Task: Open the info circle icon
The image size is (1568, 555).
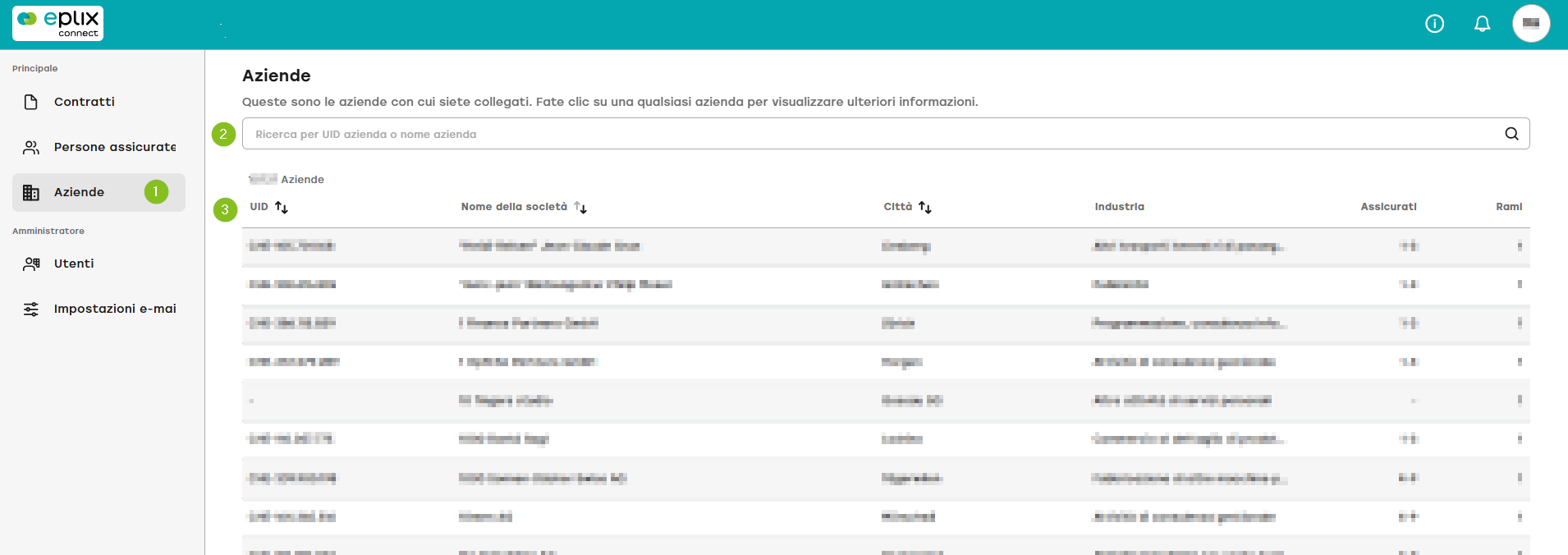Action: point(1434,24)
